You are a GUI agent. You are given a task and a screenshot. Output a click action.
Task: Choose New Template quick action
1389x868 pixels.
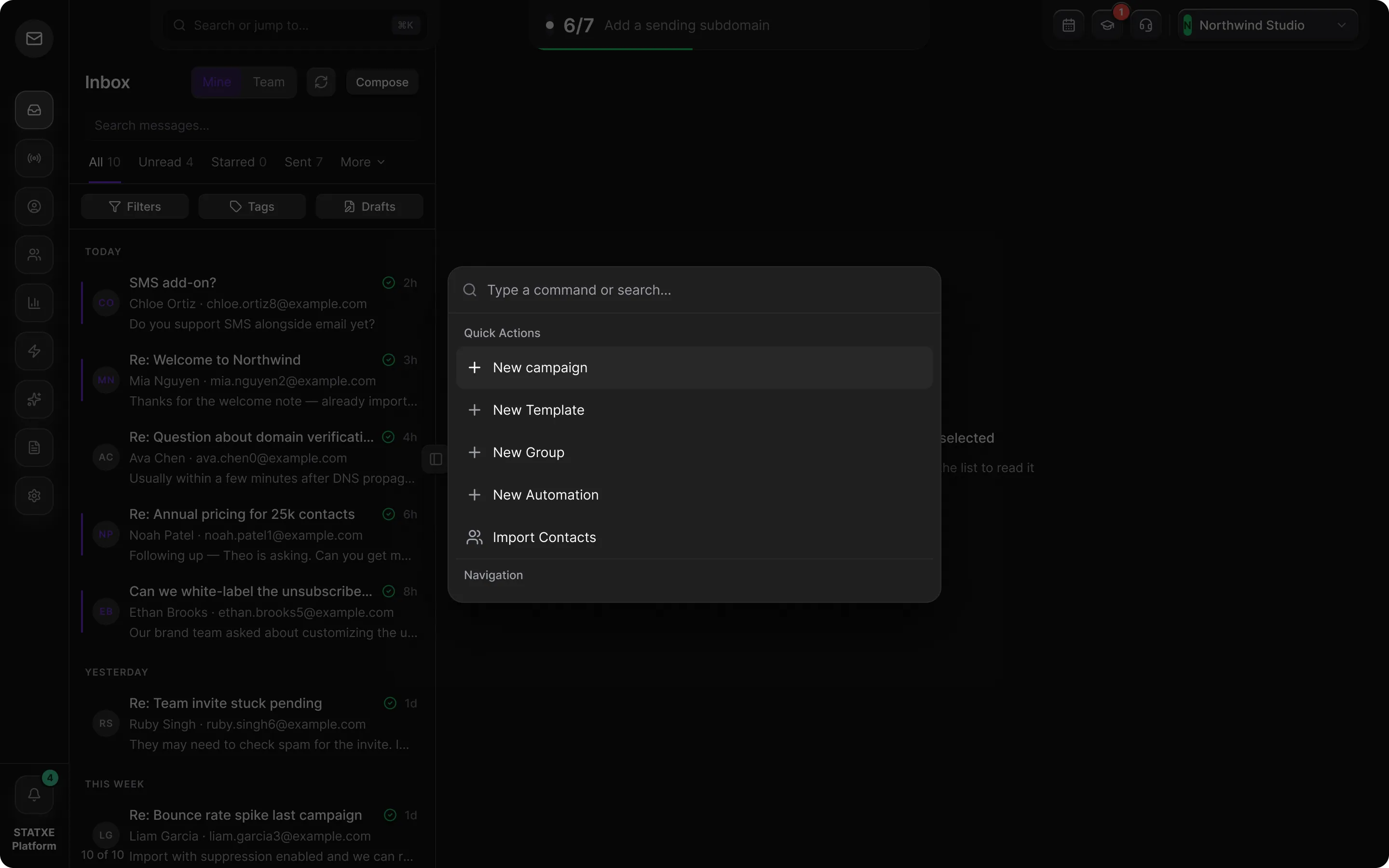(694, 410)
